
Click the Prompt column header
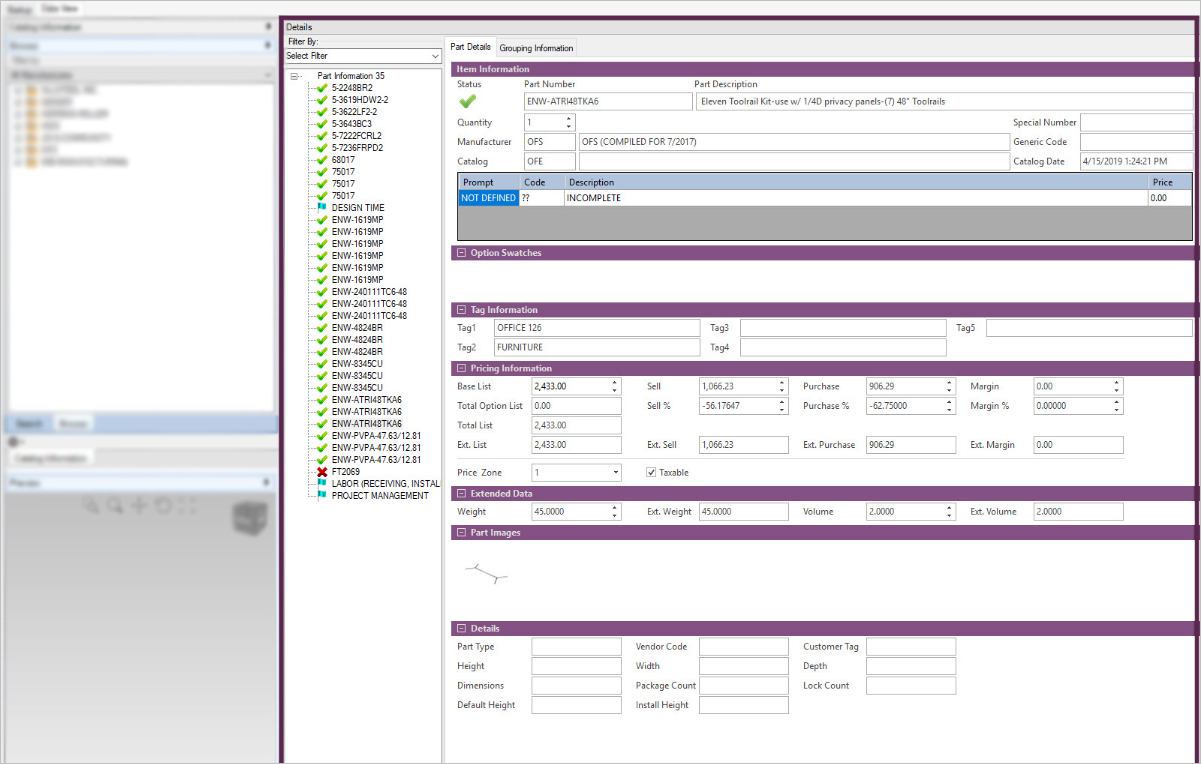coord(489,183)
